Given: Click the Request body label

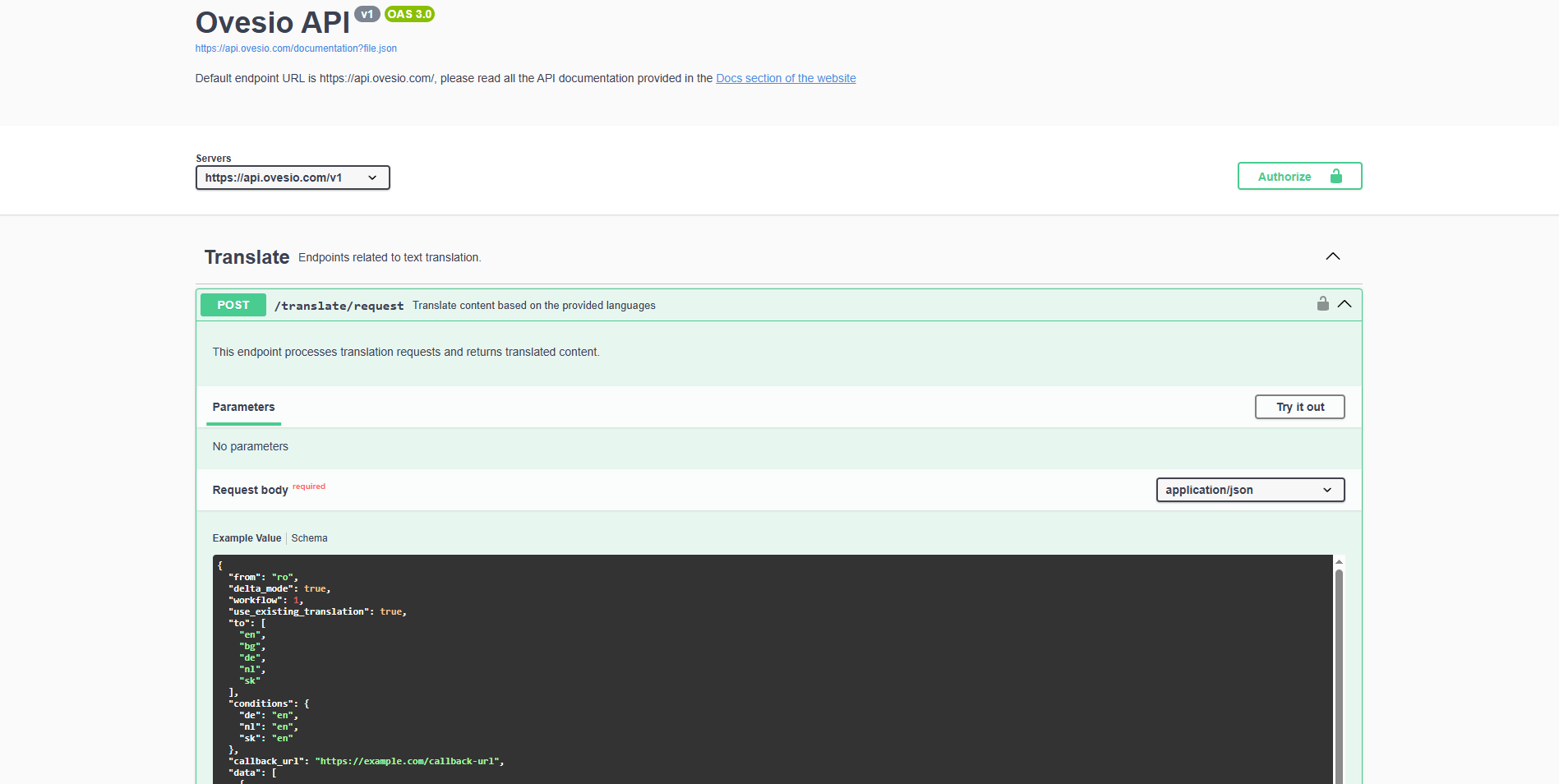Looking at the screenshot, I should [x=250, y=490].
